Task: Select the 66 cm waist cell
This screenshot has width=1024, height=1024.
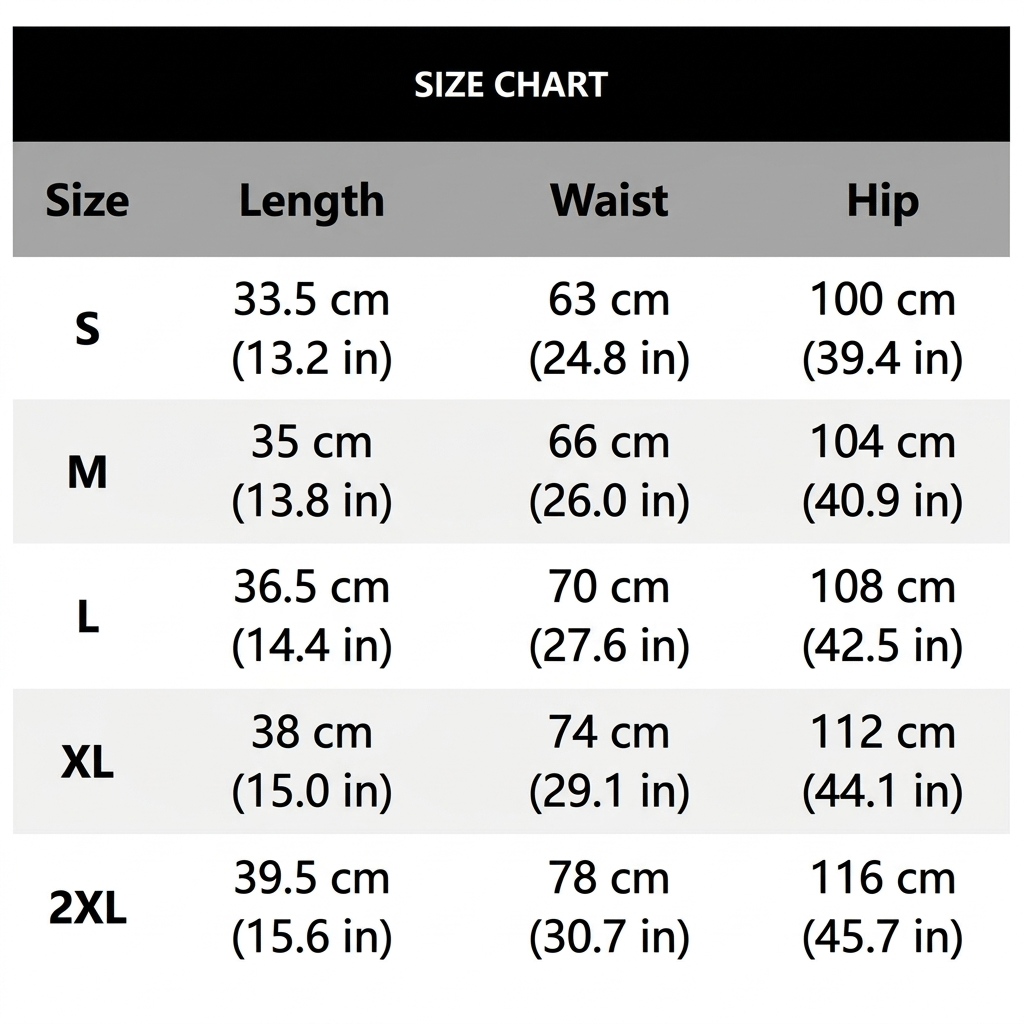Action: point(609,472)
